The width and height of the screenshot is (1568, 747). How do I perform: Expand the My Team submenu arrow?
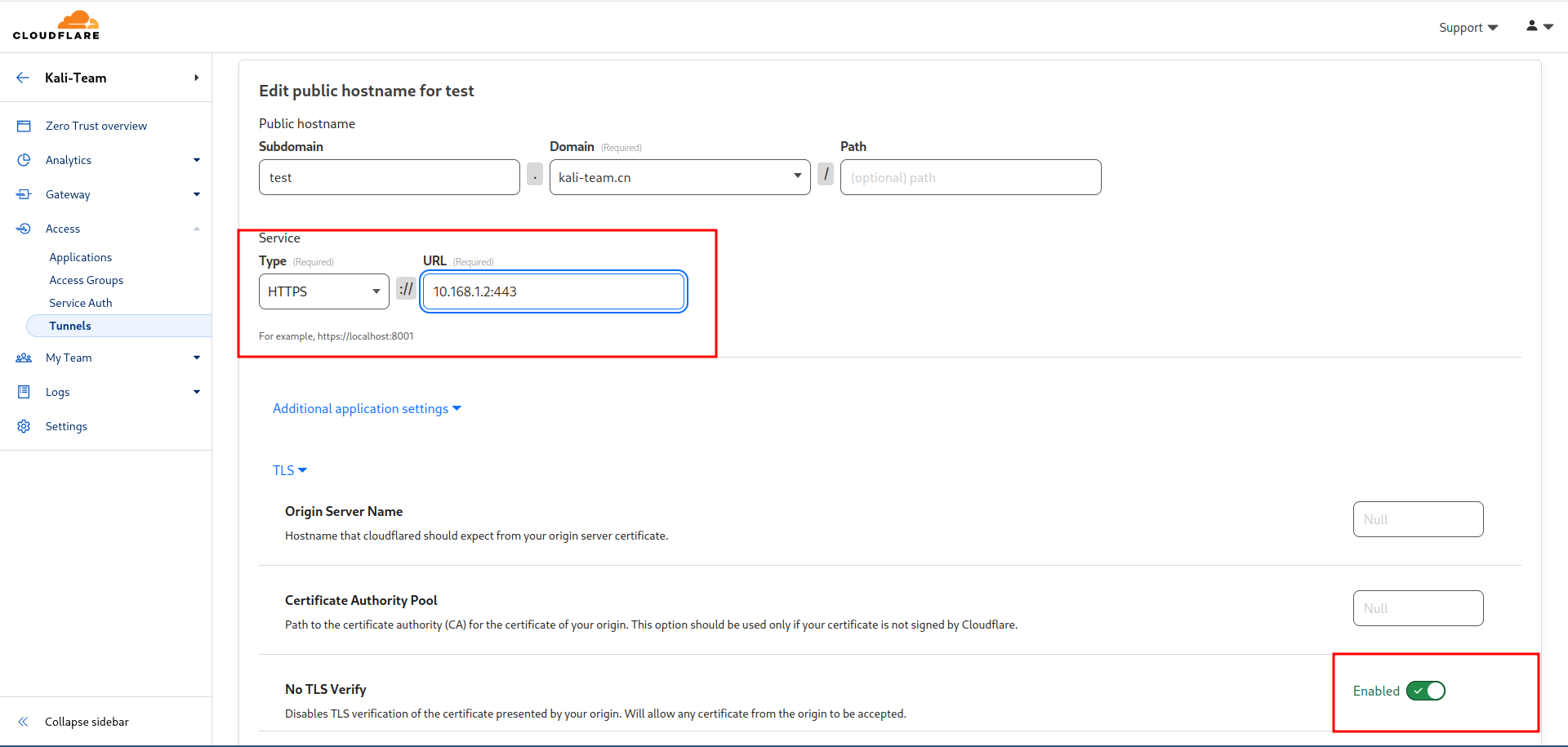197,358
